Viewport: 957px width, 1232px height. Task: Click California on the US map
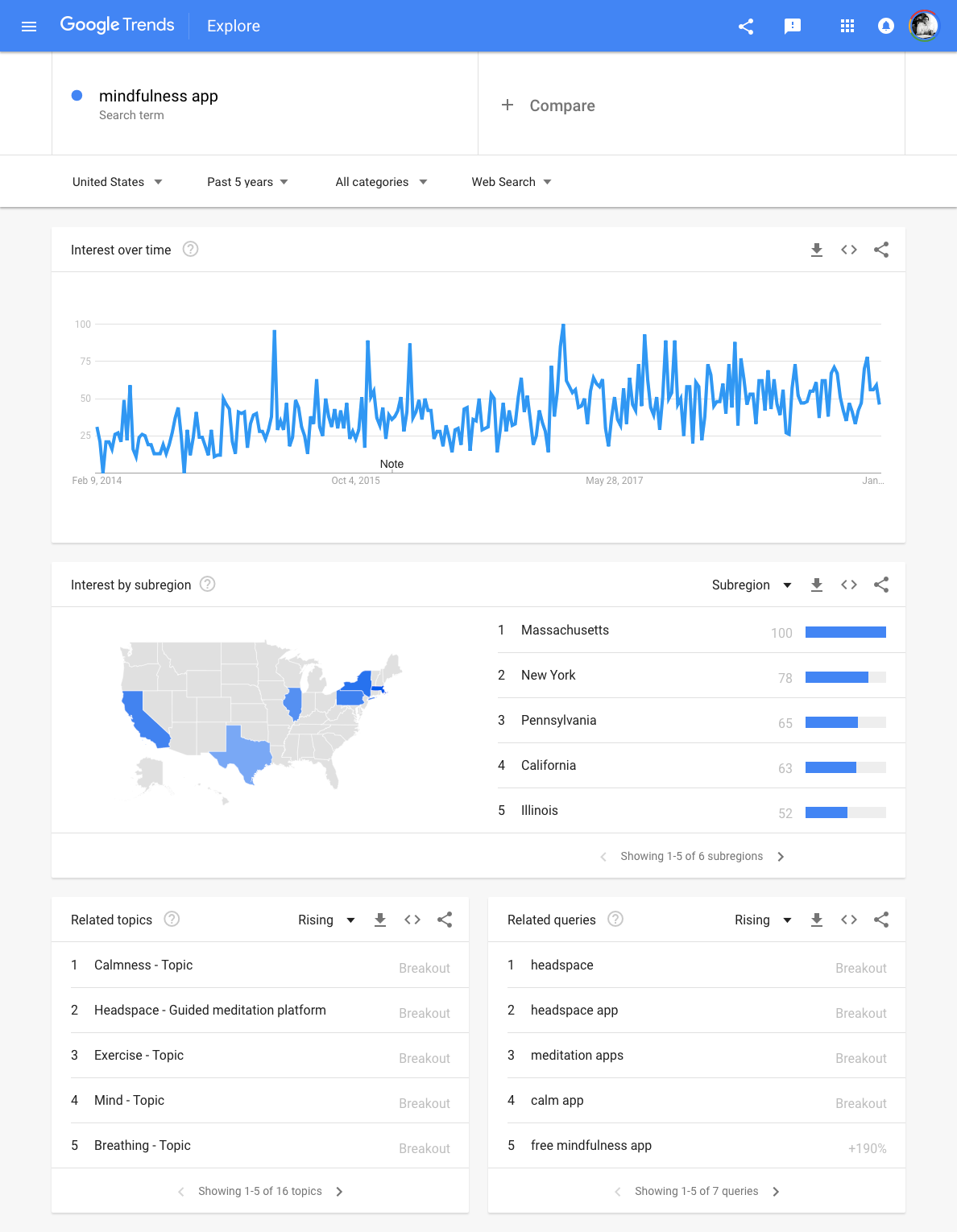(143, 719)
